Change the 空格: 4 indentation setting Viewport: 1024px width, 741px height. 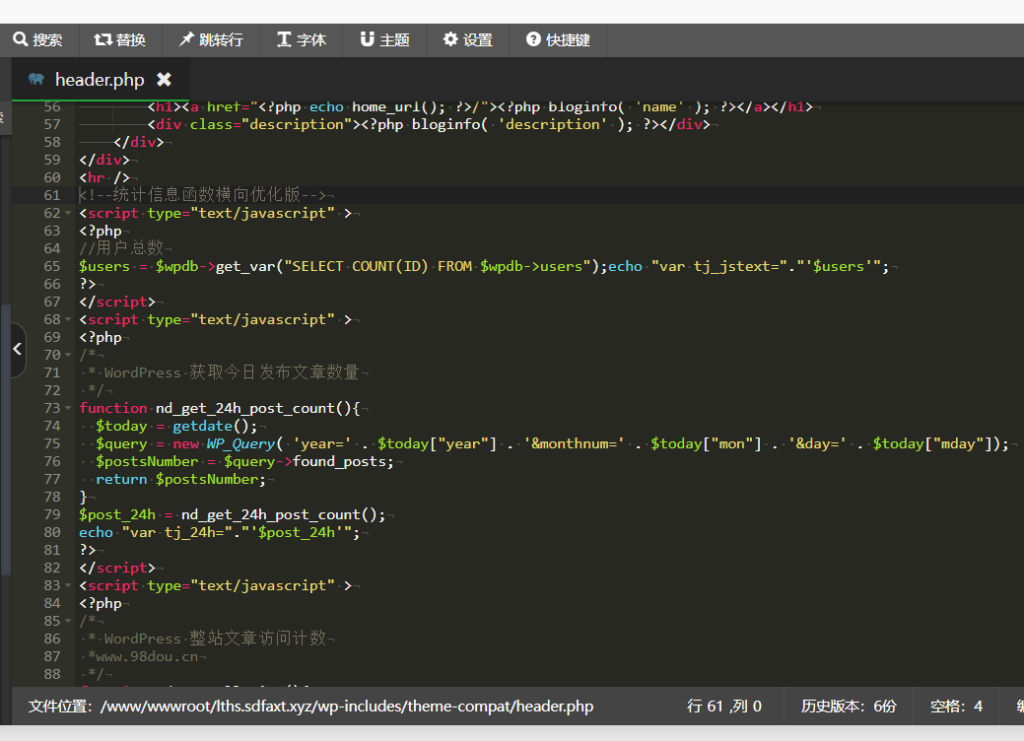tap(956, 706)
